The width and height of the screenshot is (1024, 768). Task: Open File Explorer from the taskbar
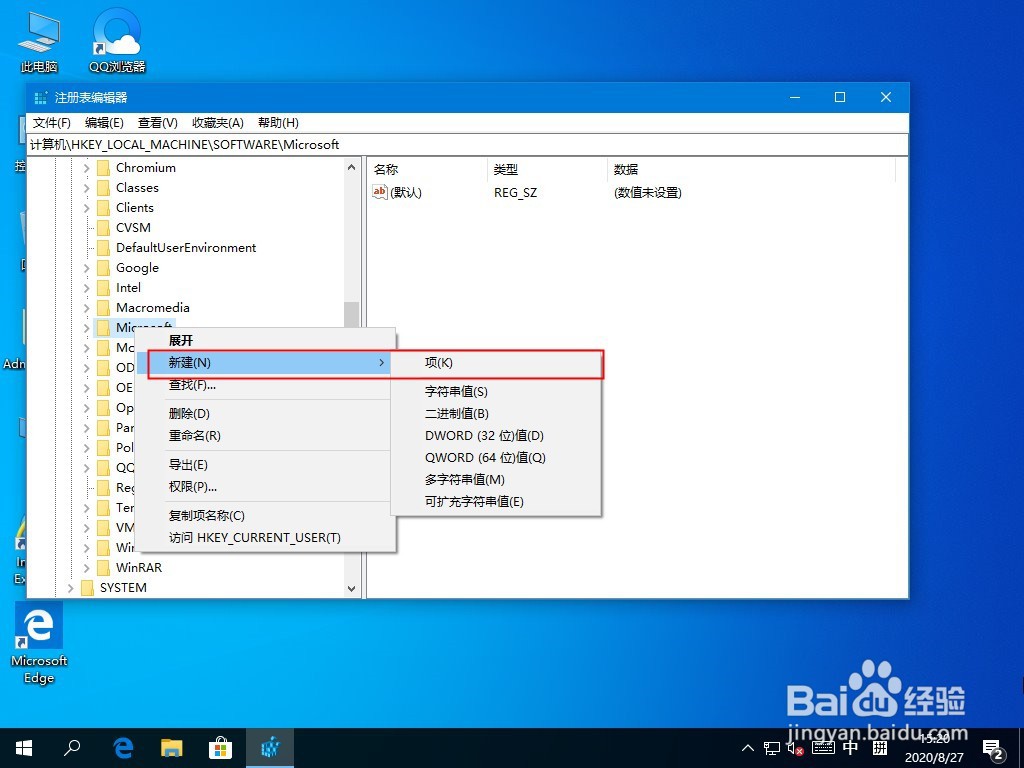[172, 748]
